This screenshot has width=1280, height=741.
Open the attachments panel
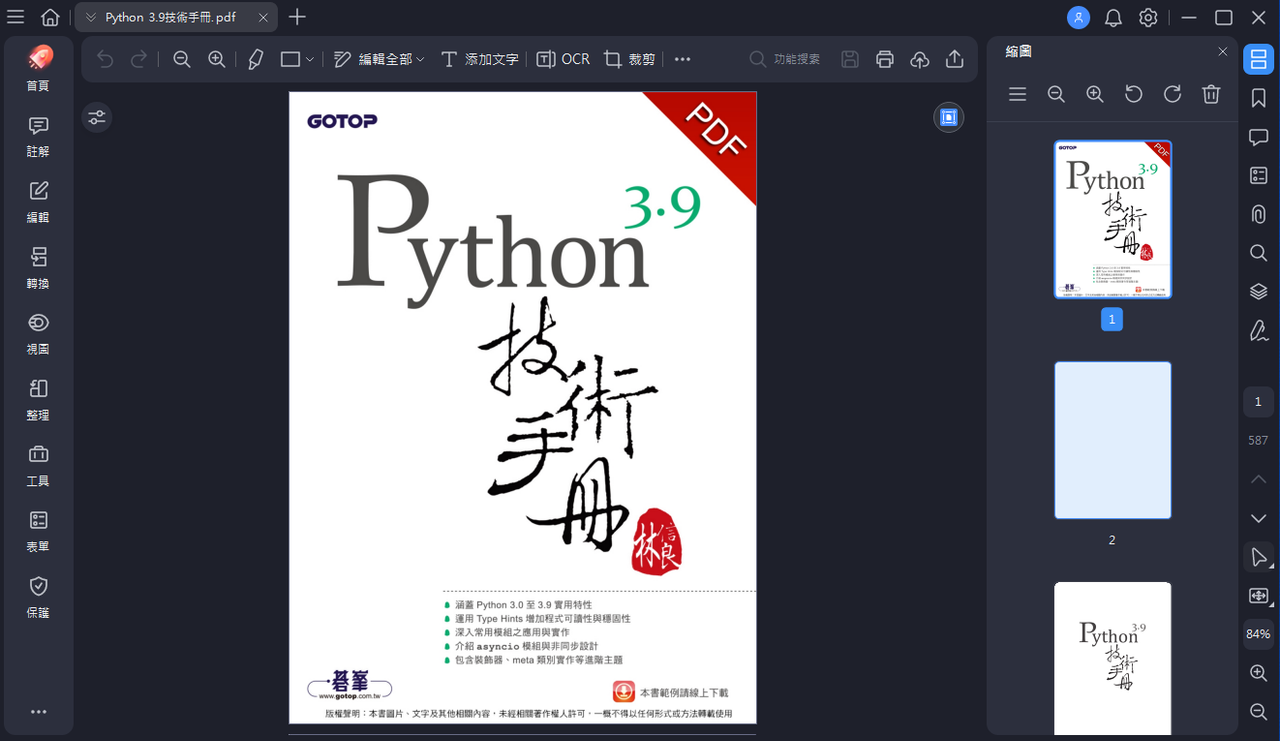pos(1258,214)
